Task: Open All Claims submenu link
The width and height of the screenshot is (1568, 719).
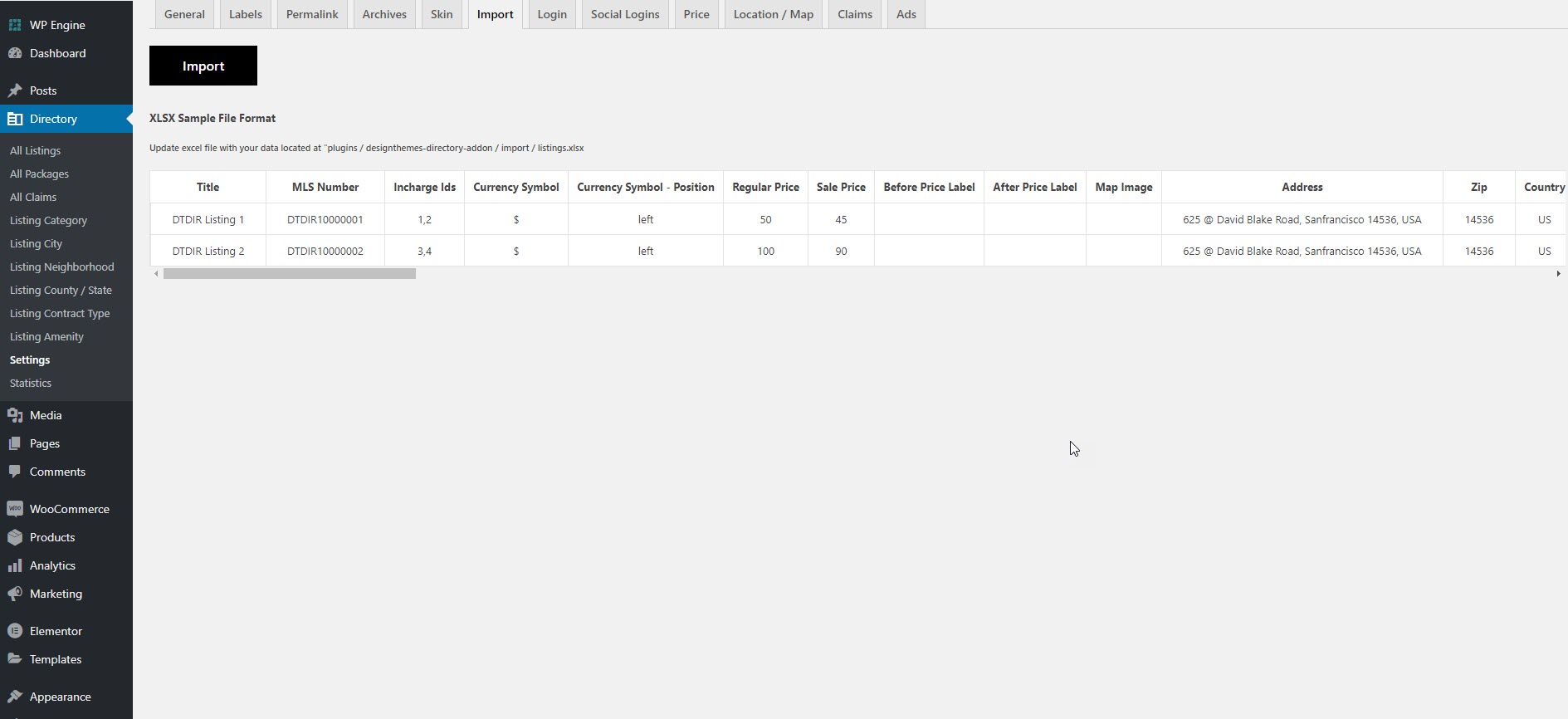Action: pyautogui.click(x=33, y=197)
